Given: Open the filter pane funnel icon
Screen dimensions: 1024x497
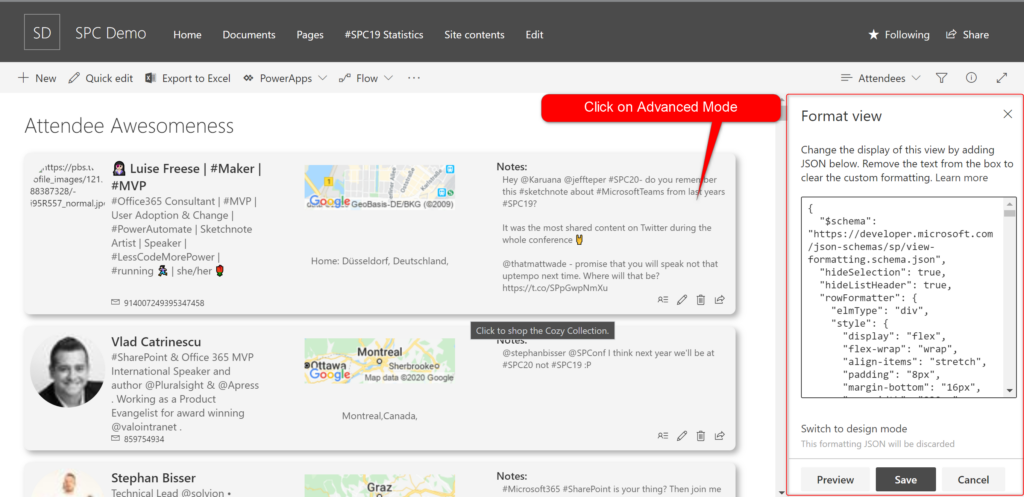Looking at the screenshot, I should pos(941,78).
